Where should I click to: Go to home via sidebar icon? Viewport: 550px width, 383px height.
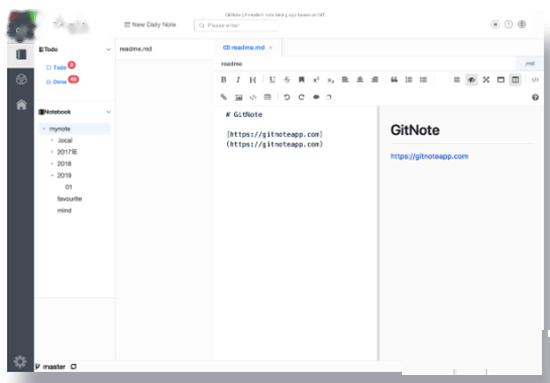pos(21,104)
